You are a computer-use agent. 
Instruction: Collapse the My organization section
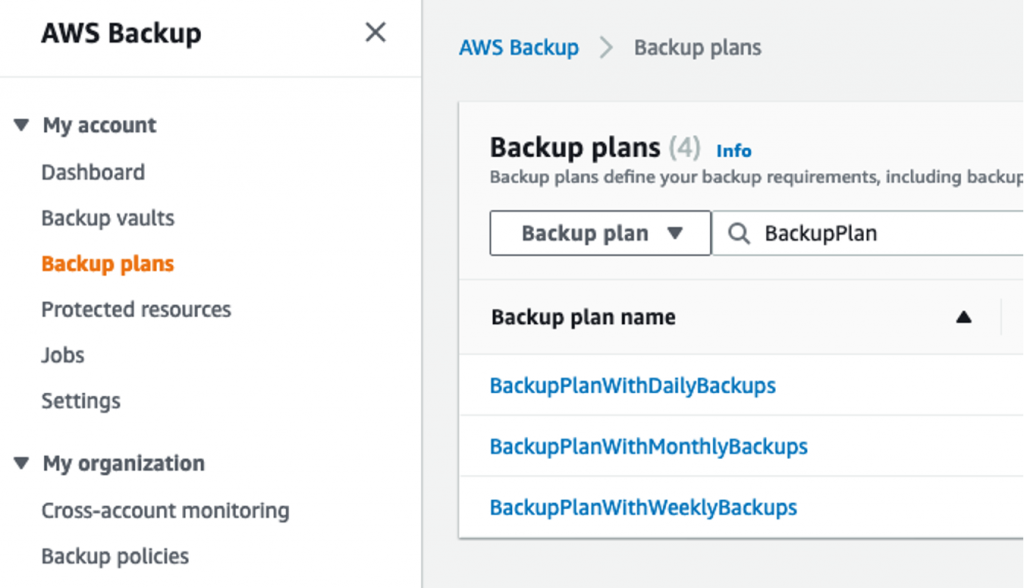point(21,464)
